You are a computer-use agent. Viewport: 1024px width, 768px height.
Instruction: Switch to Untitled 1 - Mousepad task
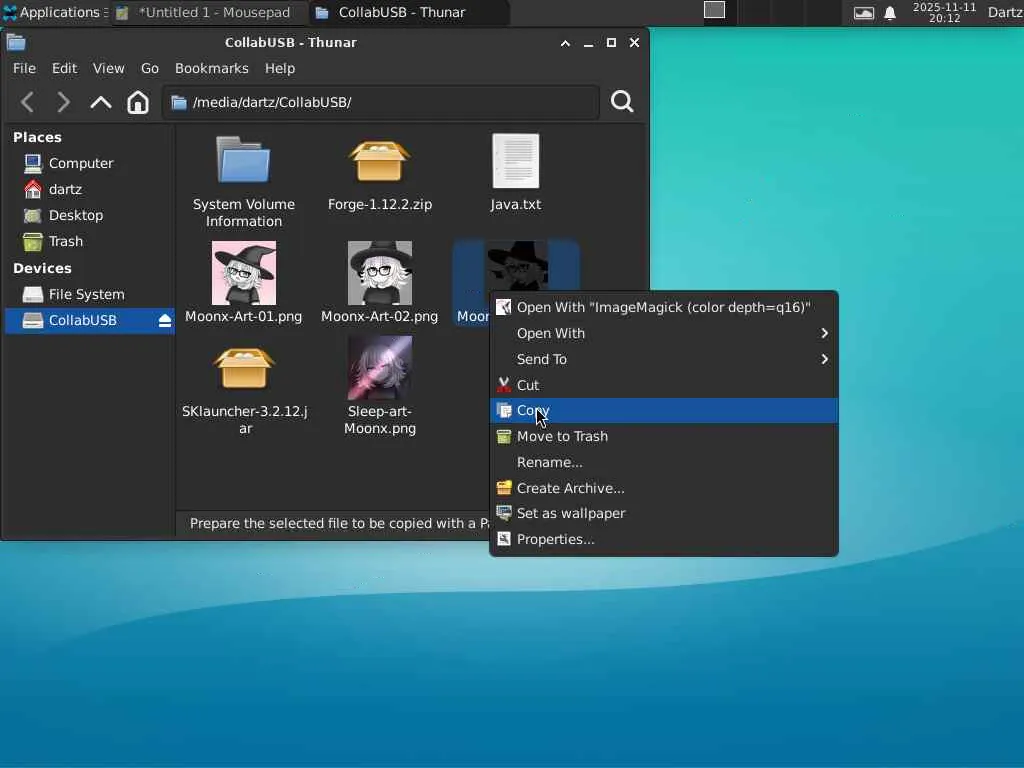coord(209,12)
